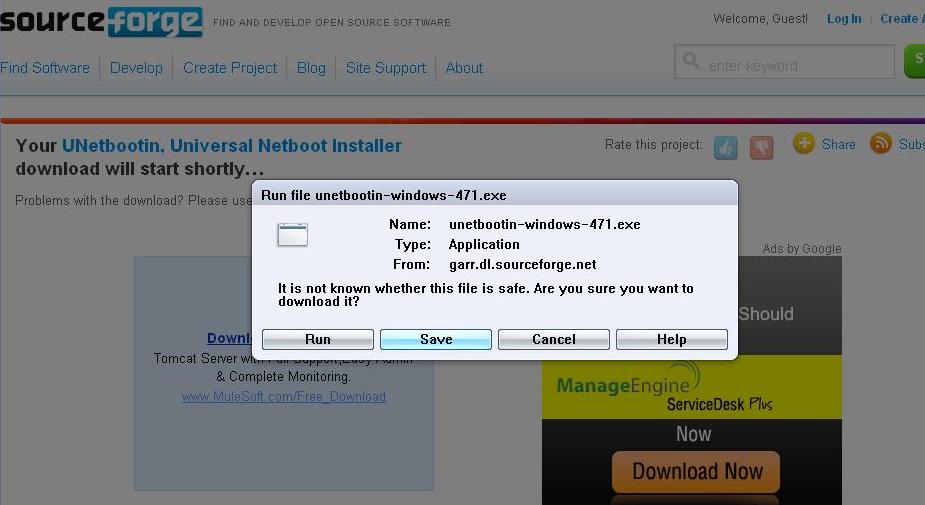Click the ManageEngine ServiceDesk Plus banner
This screenshot has width=925, height=505.
[x=691, y=387]
